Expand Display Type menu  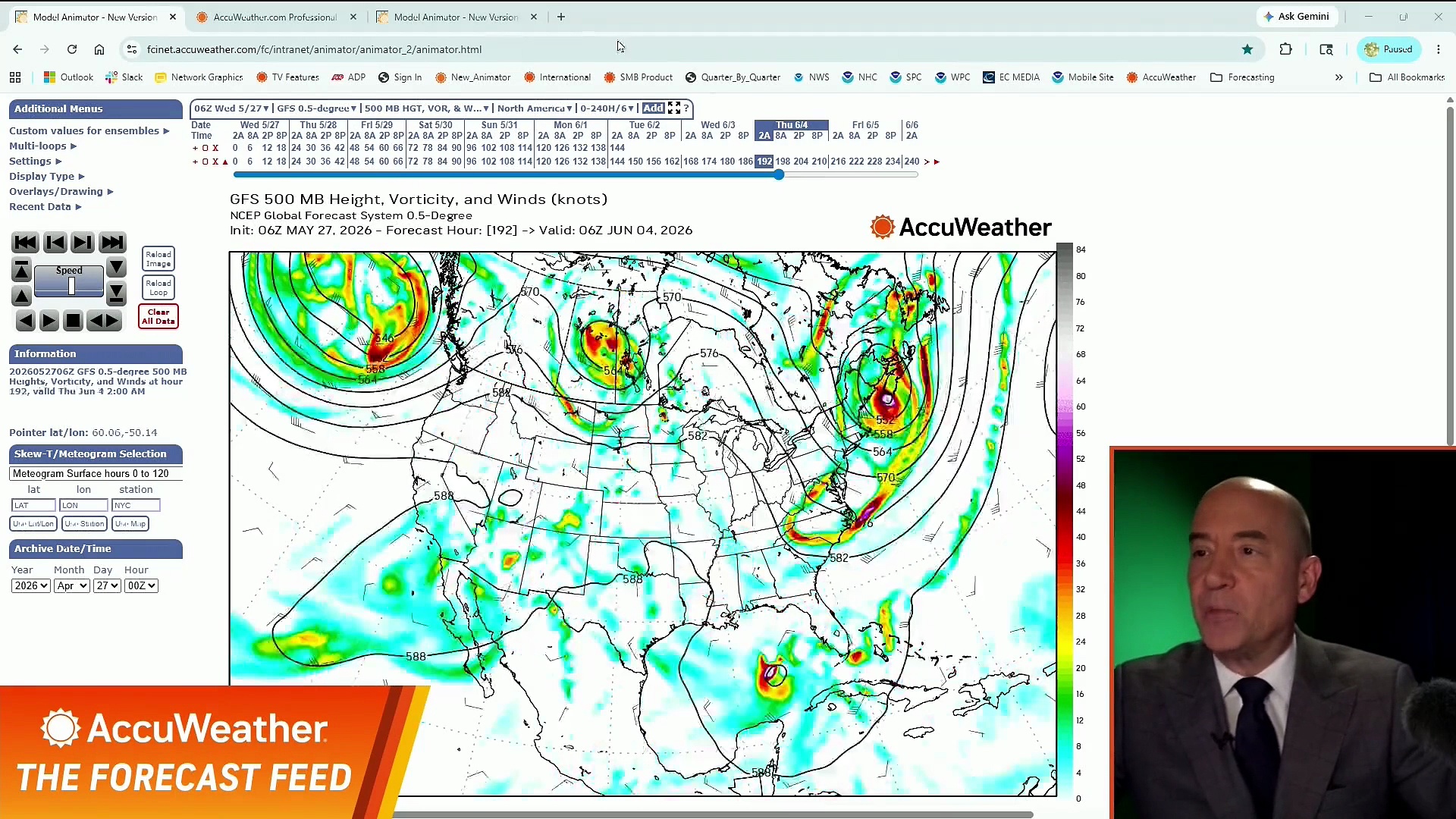tap(46, 176)
